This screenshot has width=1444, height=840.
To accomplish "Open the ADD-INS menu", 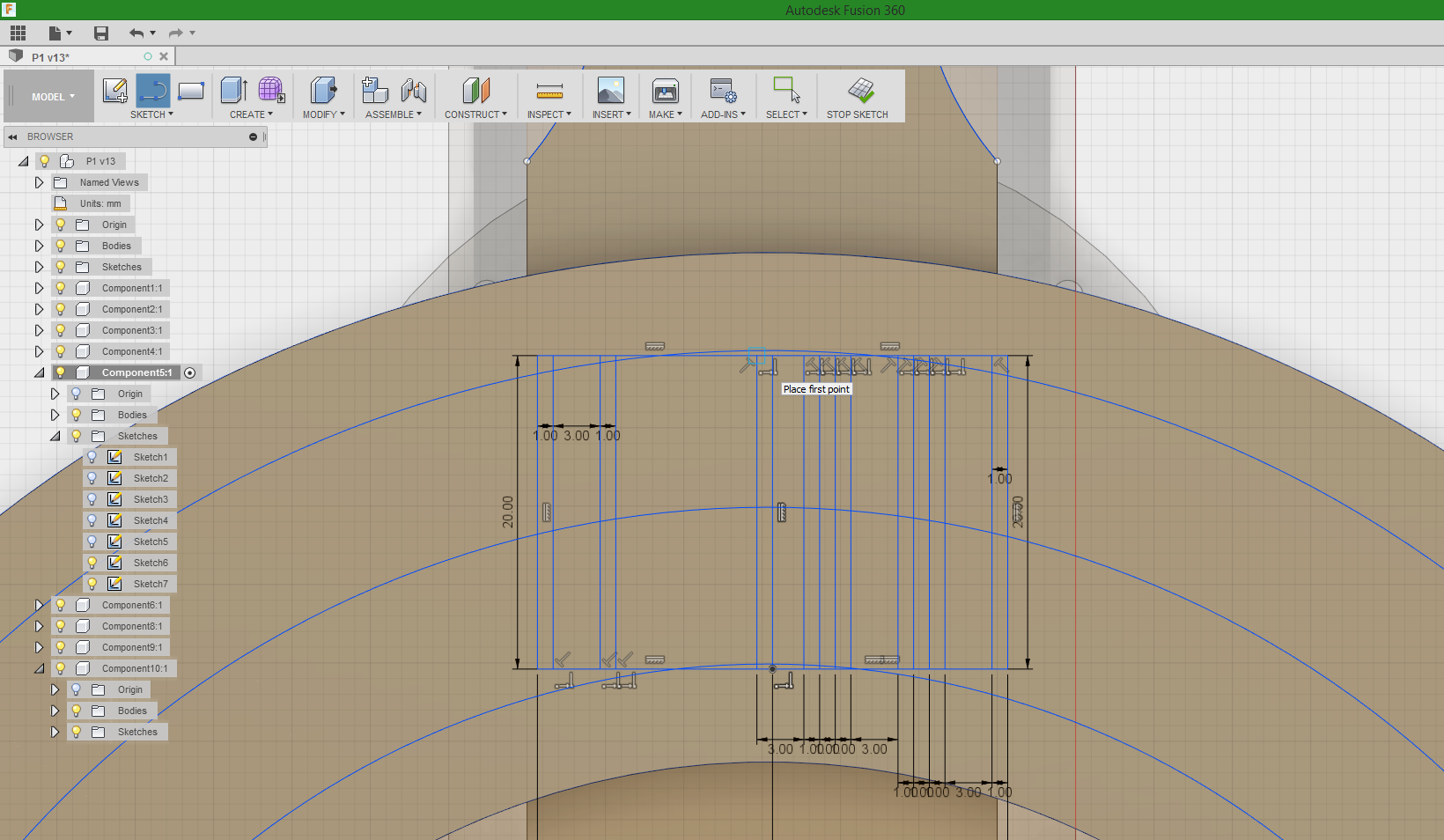I will (723, 114).
